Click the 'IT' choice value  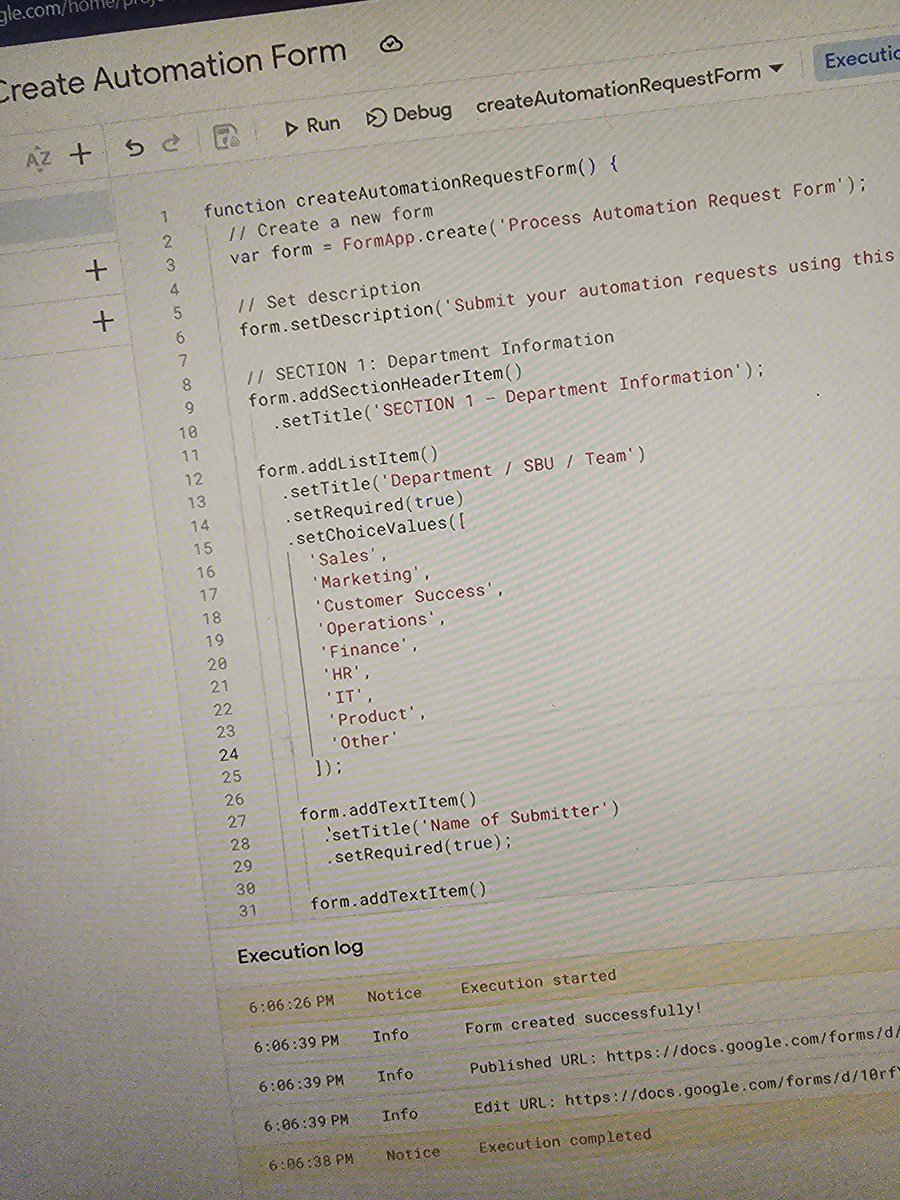click(x=351, y=696)
